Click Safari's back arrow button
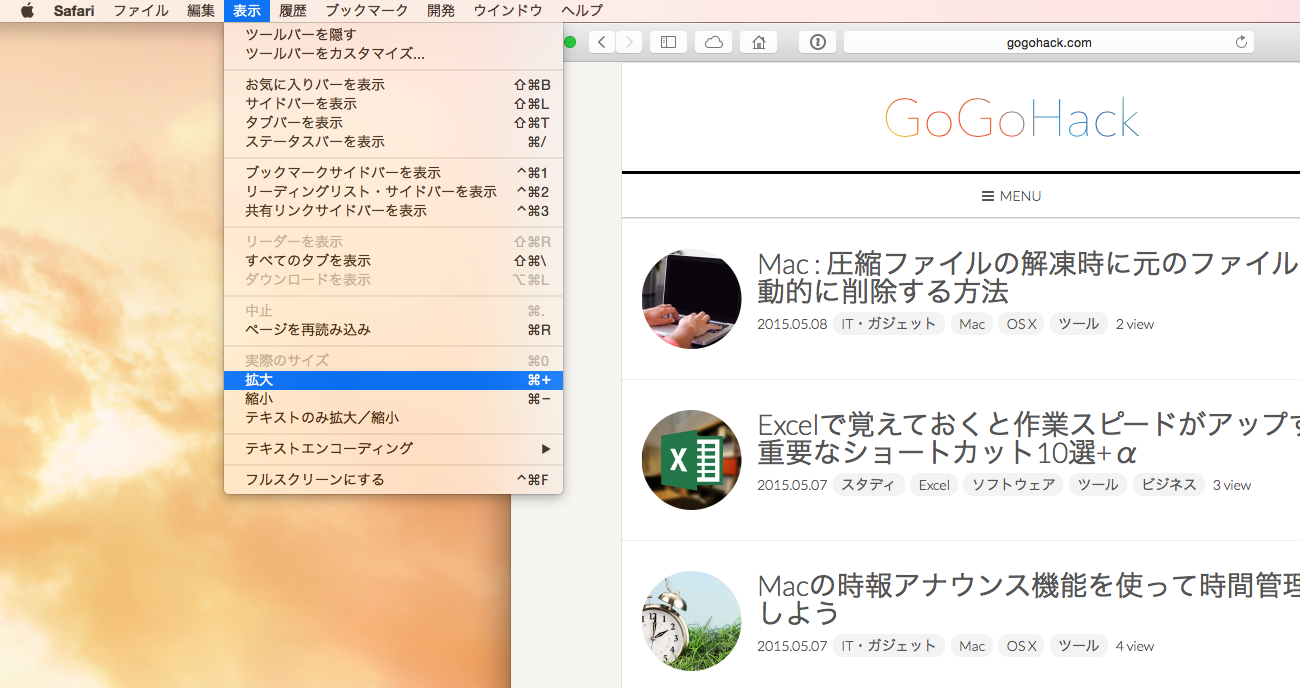Image resolution: width=1300 pixels, height=688 pixels. pos(602,42)
